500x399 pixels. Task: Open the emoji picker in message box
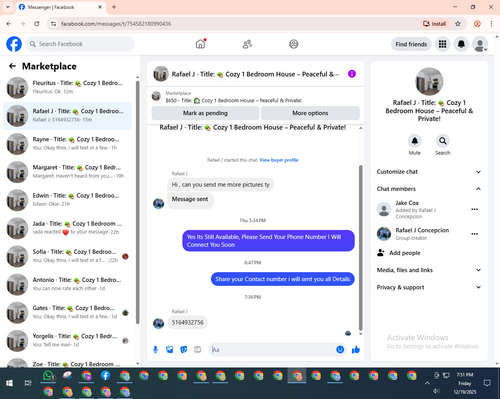tap(340, 349)
